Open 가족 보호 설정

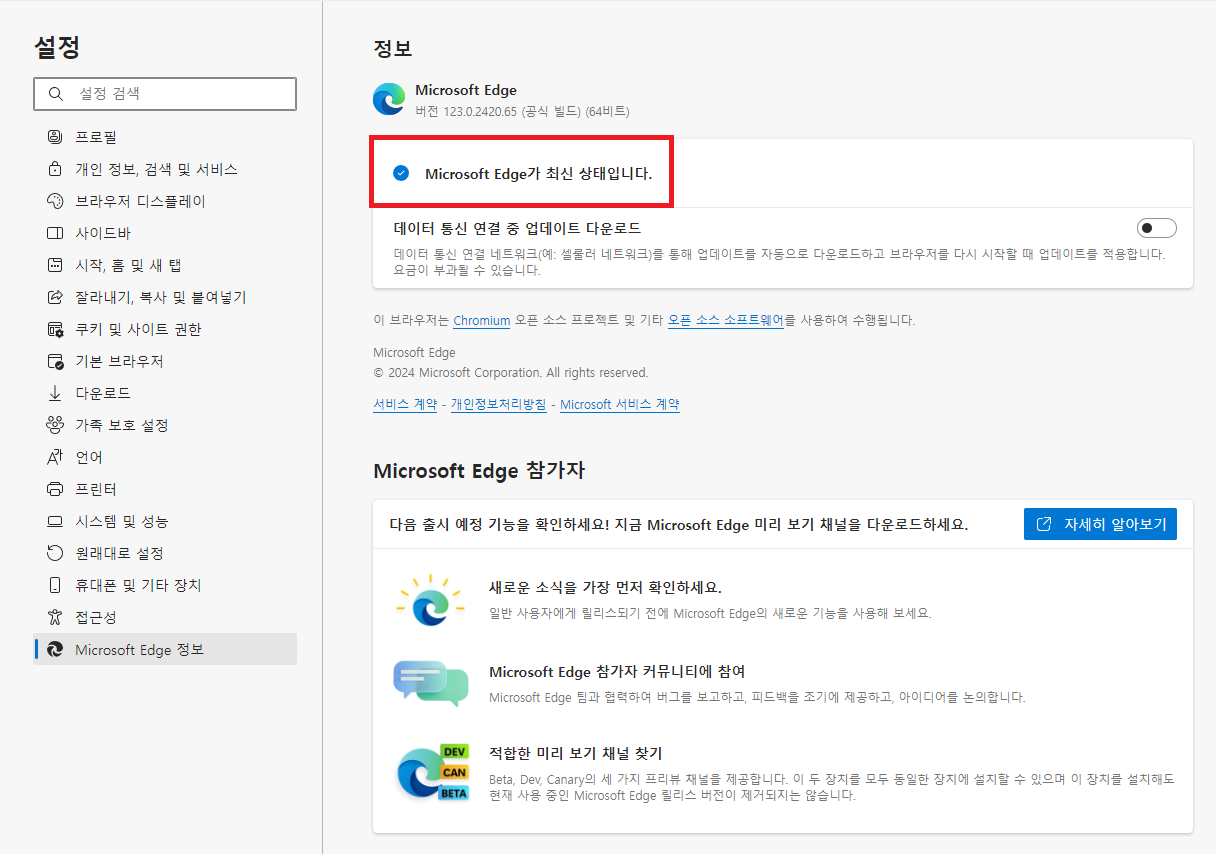pos(165,425)
